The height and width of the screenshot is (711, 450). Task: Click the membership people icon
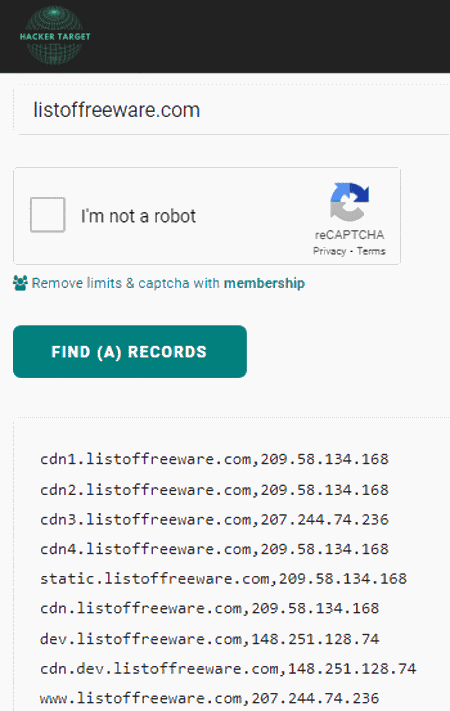point(20,283)
